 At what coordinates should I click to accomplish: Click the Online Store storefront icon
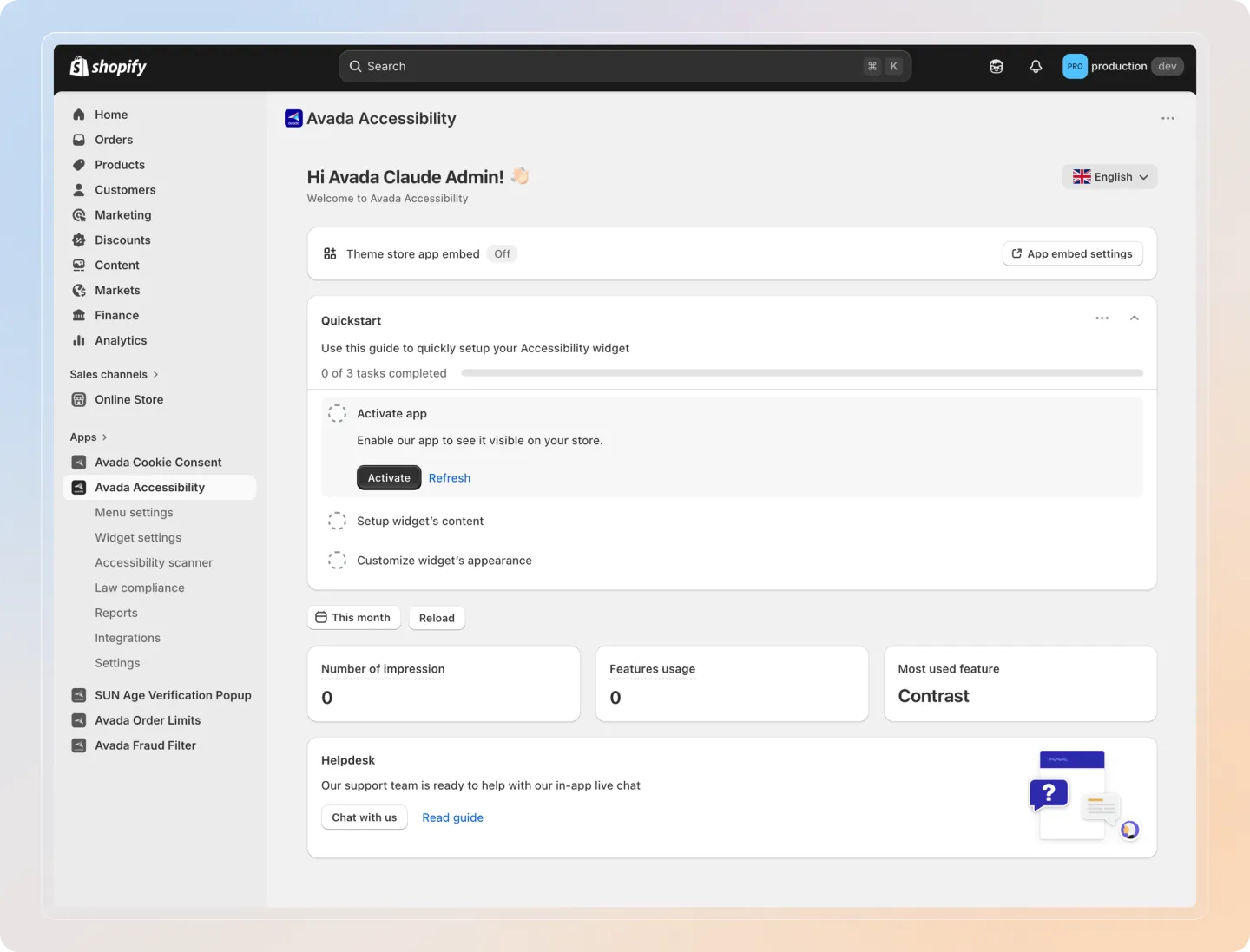(79, 400)
